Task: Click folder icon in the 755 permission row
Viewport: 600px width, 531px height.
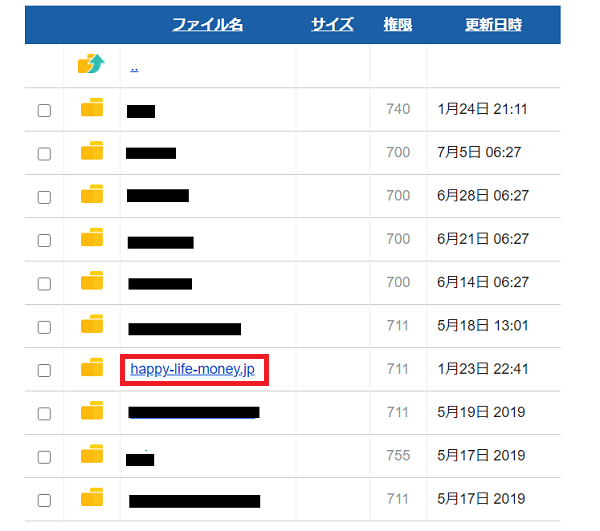Action: click(92, 454)
